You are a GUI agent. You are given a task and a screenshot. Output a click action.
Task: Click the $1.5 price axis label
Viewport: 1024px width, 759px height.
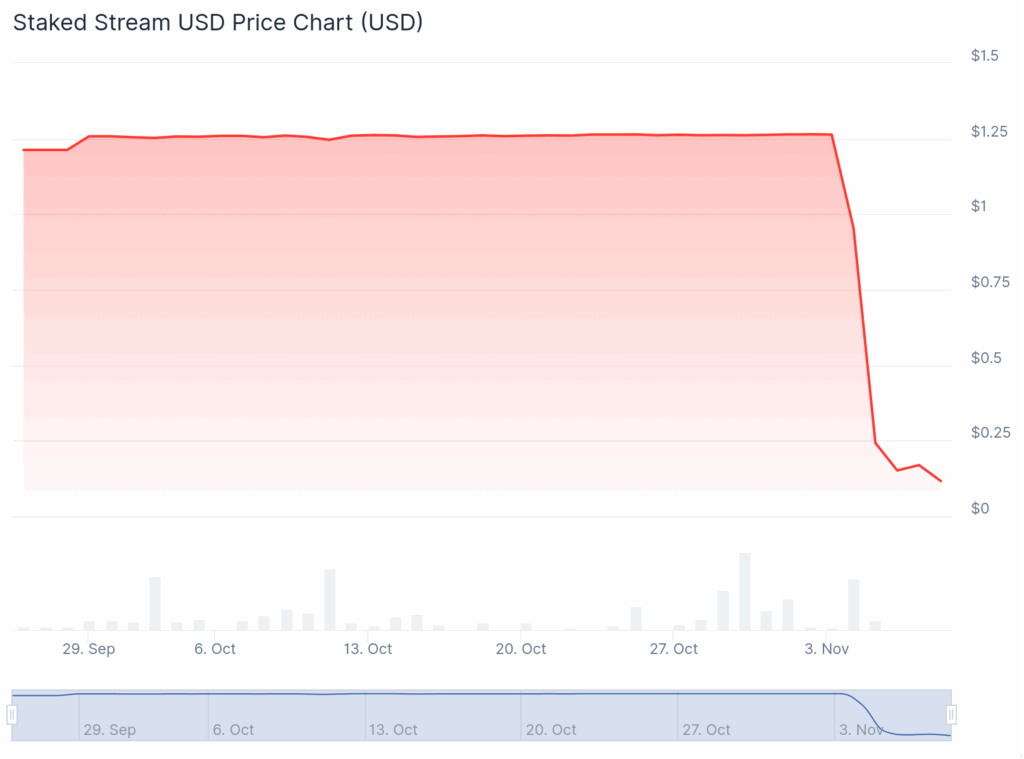(x=985, y=56)
